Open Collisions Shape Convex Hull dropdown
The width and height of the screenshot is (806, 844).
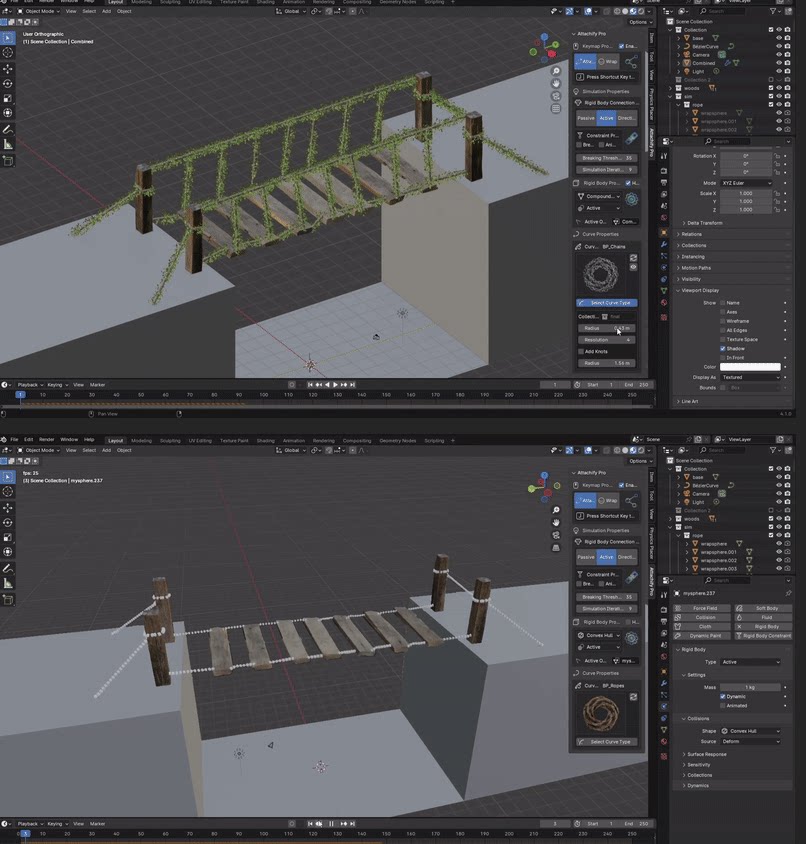750,731
